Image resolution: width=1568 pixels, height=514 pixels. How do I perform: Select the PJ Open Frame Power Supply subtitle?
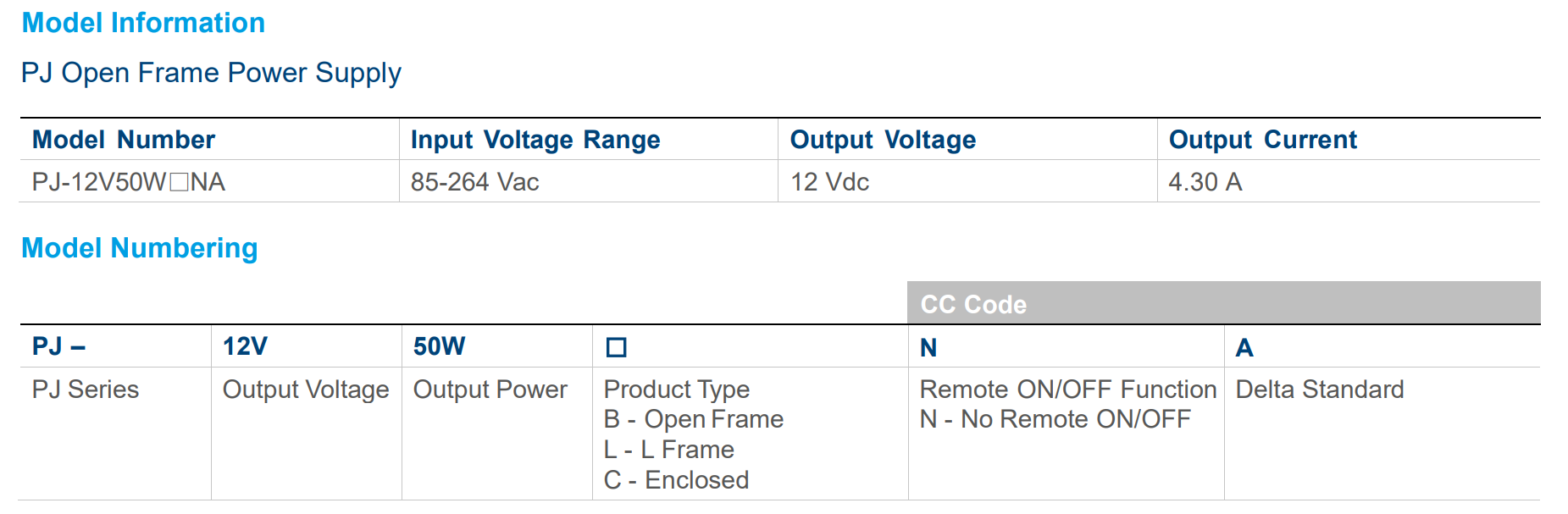point(211,73)
